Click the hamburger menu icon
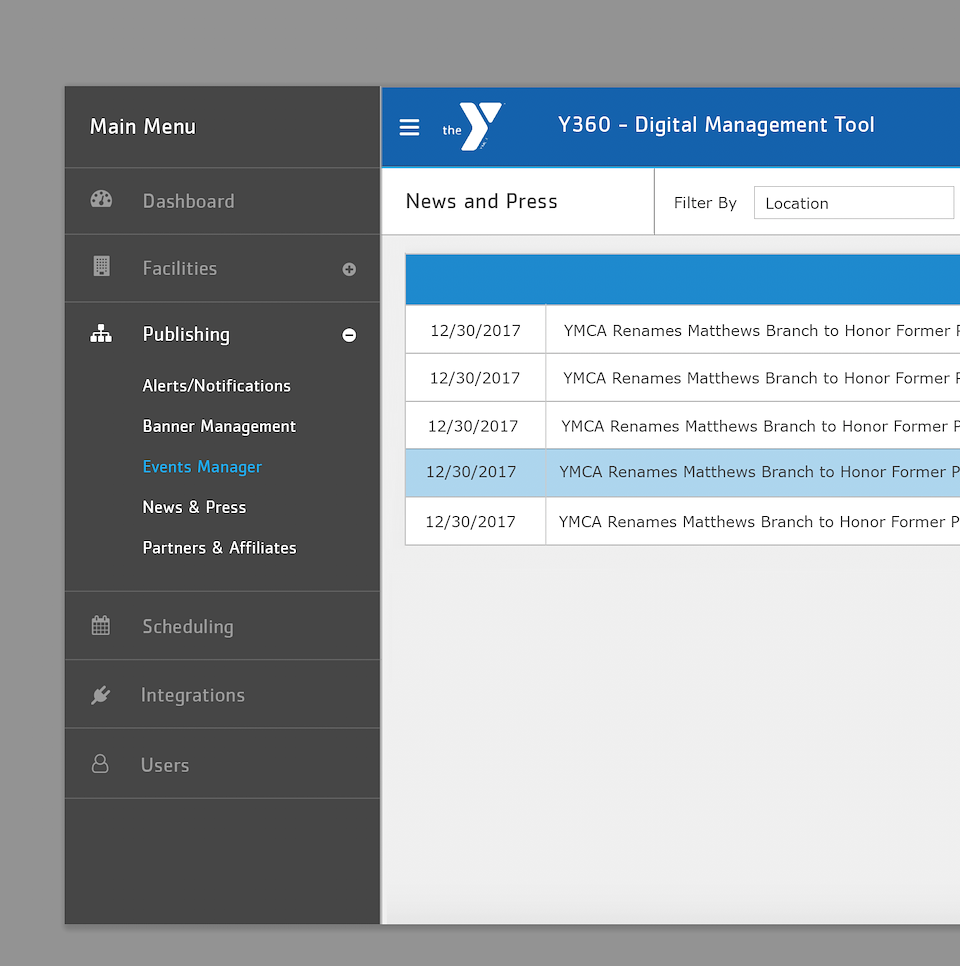The height and width of the screenshot is (966, 960). (409, 127)
